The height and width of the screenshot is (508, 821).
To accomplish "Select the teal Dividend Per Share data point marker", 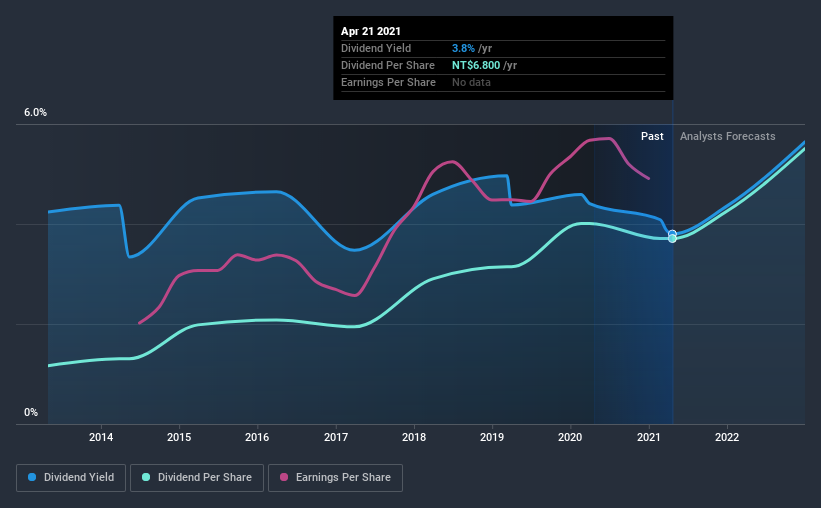I will click(672, 239).
